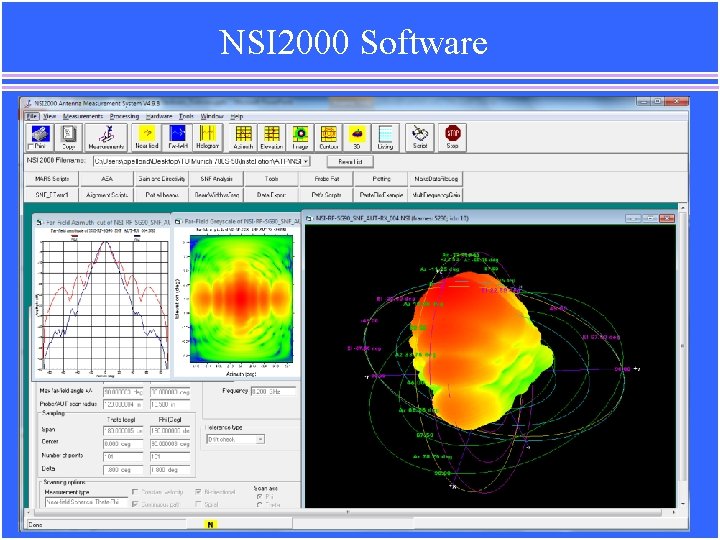Select the Phi scan axis radio button
This screenshot has height=540, width=720.
pyautogui.click(x=260, y=497)
